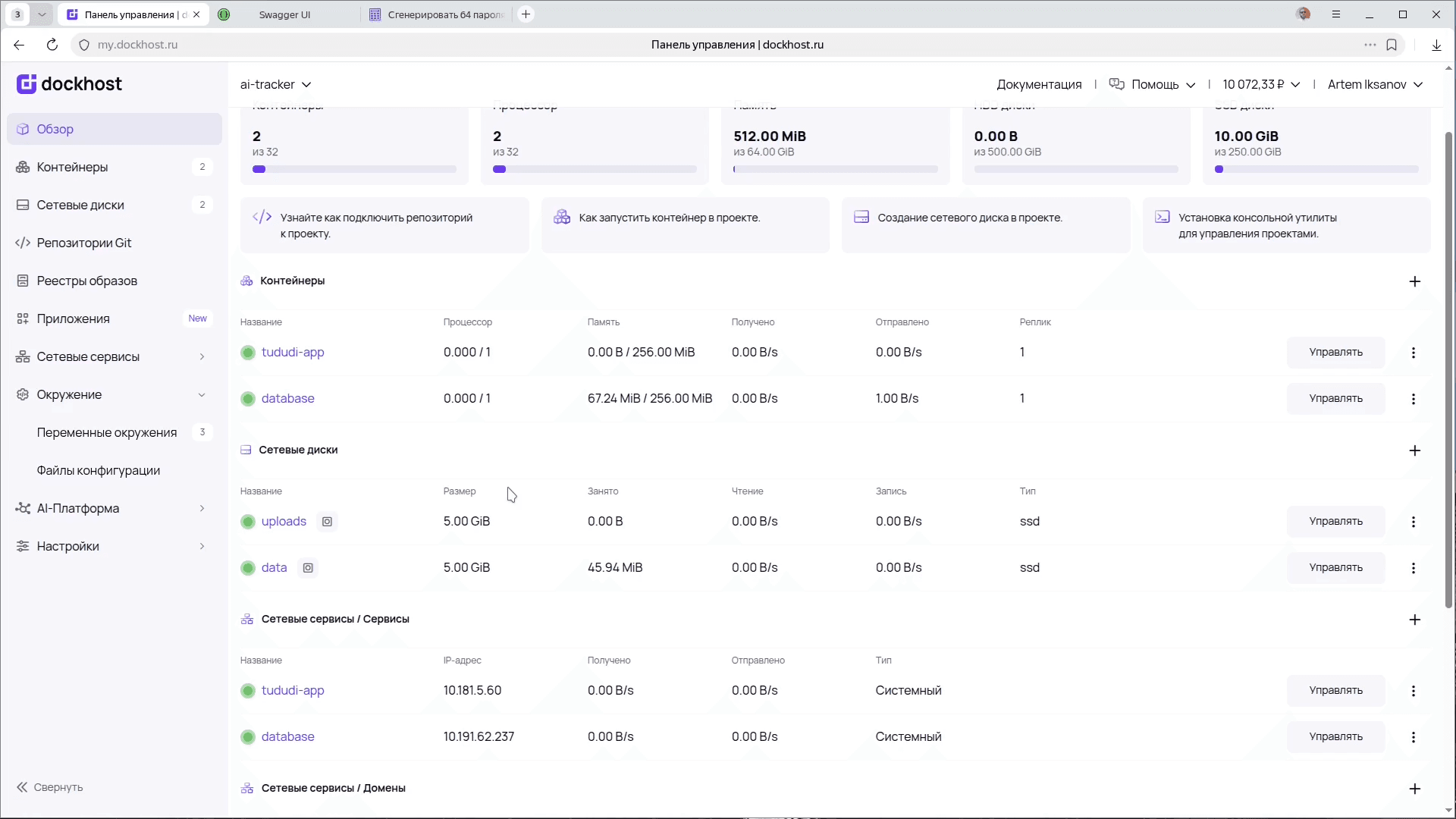Open Контейнеры in the sidebar
This screenshot has width=1456, height=819.
(115, 167)
